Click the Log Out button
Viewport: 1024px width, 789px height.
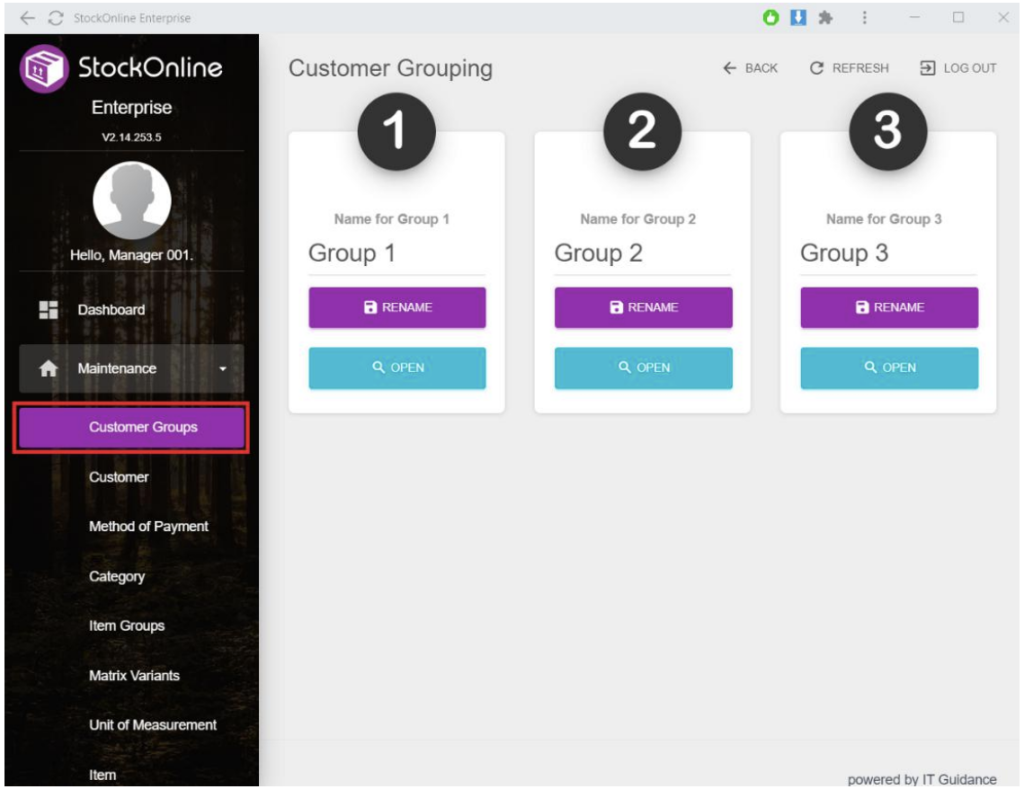(958, 68)
